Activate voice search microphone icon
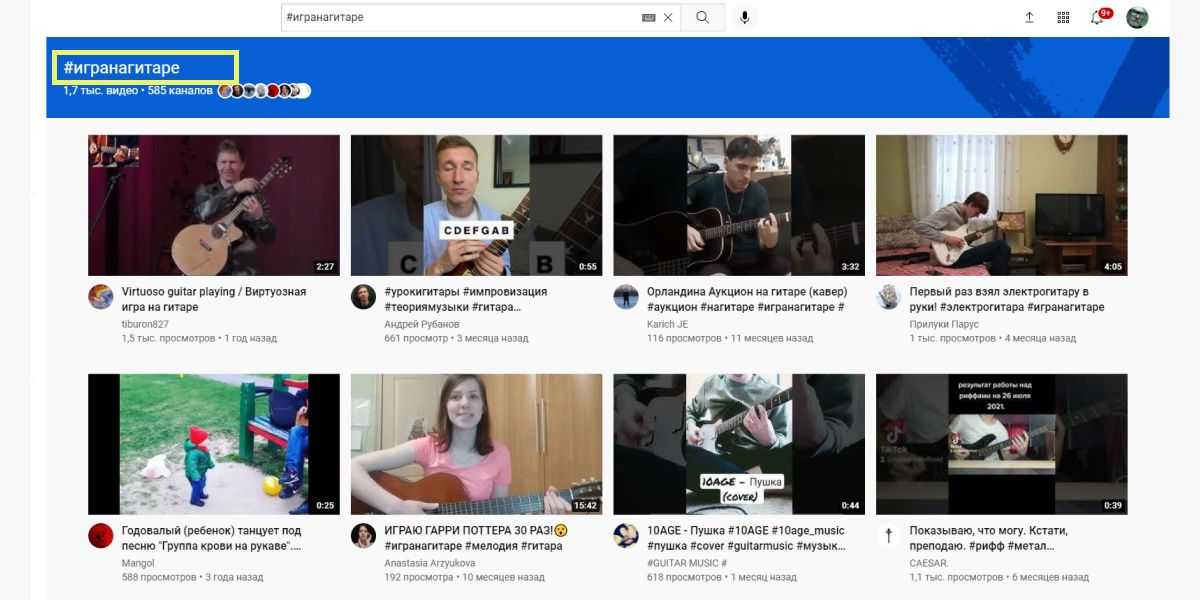 click(x=744, y=17)
